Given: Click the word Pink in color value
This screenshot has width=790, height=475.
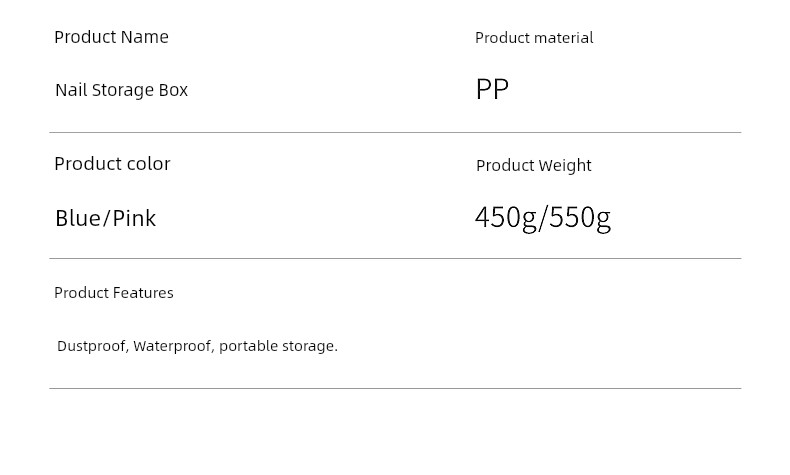Looking at the screenshot, I should tap(134, 218).
